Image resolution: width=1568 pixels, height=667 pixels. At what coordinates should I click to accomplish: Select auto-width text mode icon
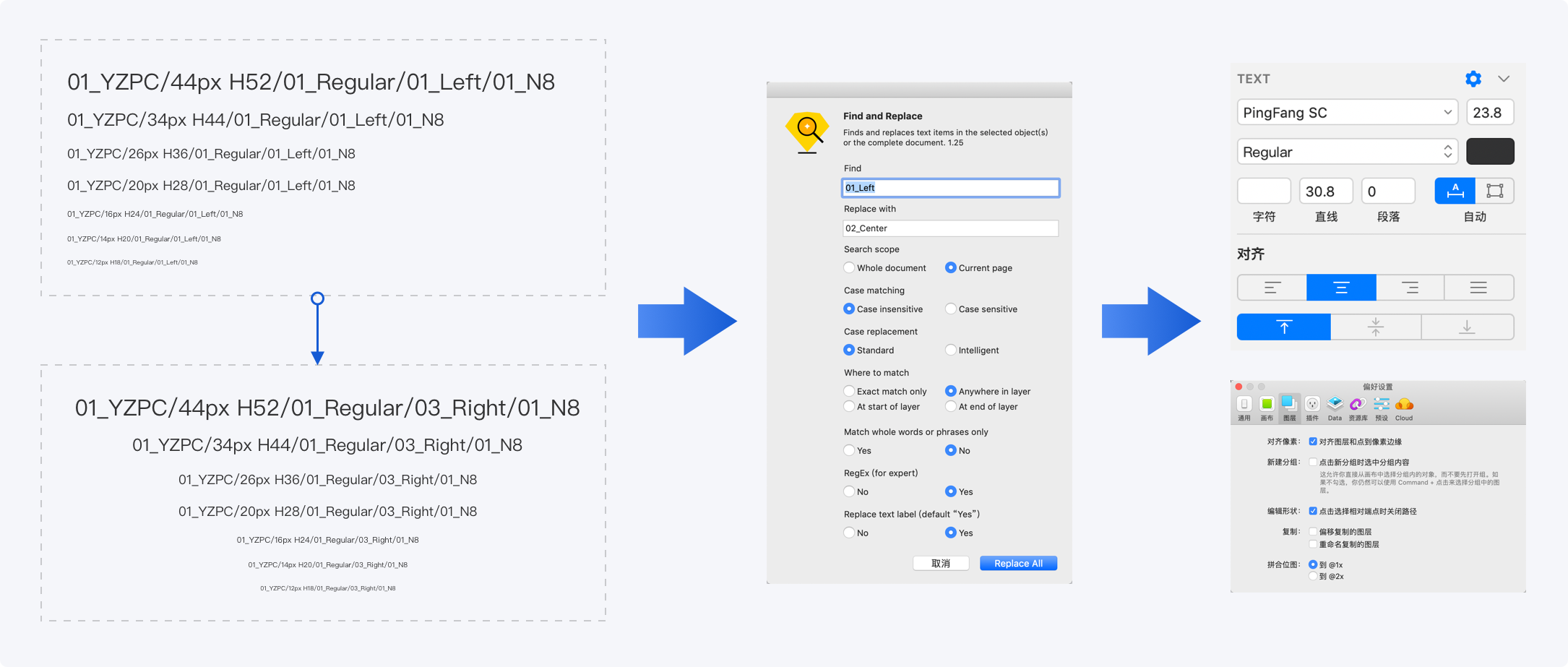pyautogui.click(x=1455, y=191)
